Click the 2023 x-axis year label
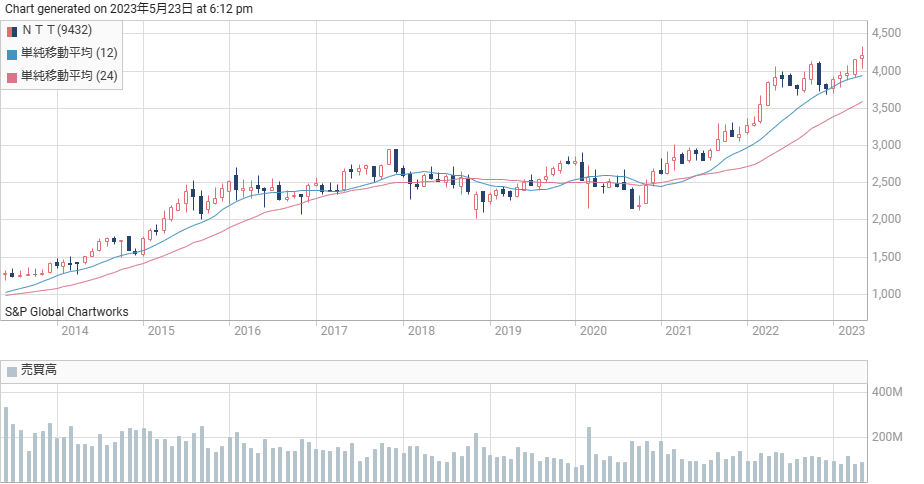The width and height of the screenshot is (924, 484). click(852, 331)
